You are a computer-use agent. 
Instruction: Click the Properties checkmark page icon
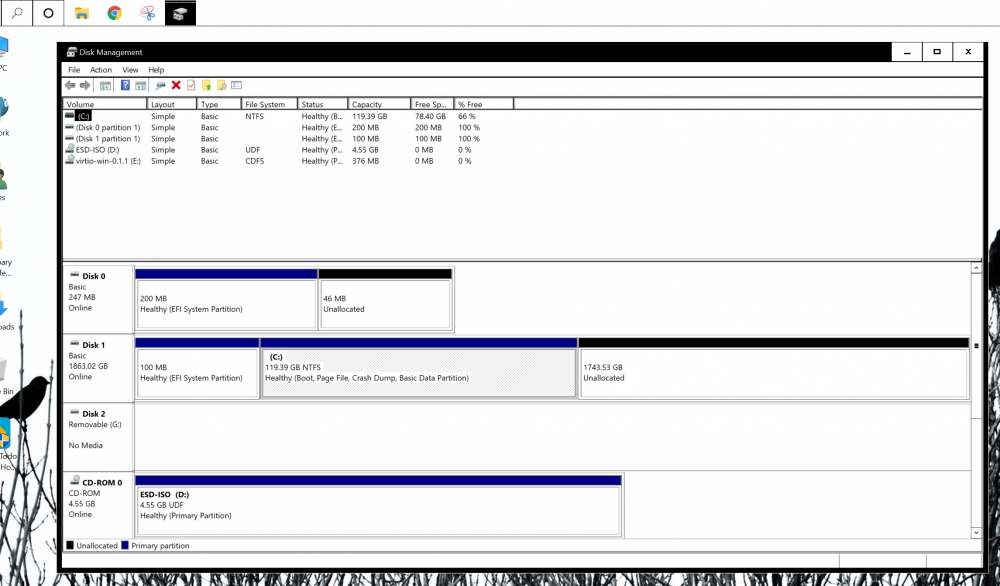click(x=191, y=85)
